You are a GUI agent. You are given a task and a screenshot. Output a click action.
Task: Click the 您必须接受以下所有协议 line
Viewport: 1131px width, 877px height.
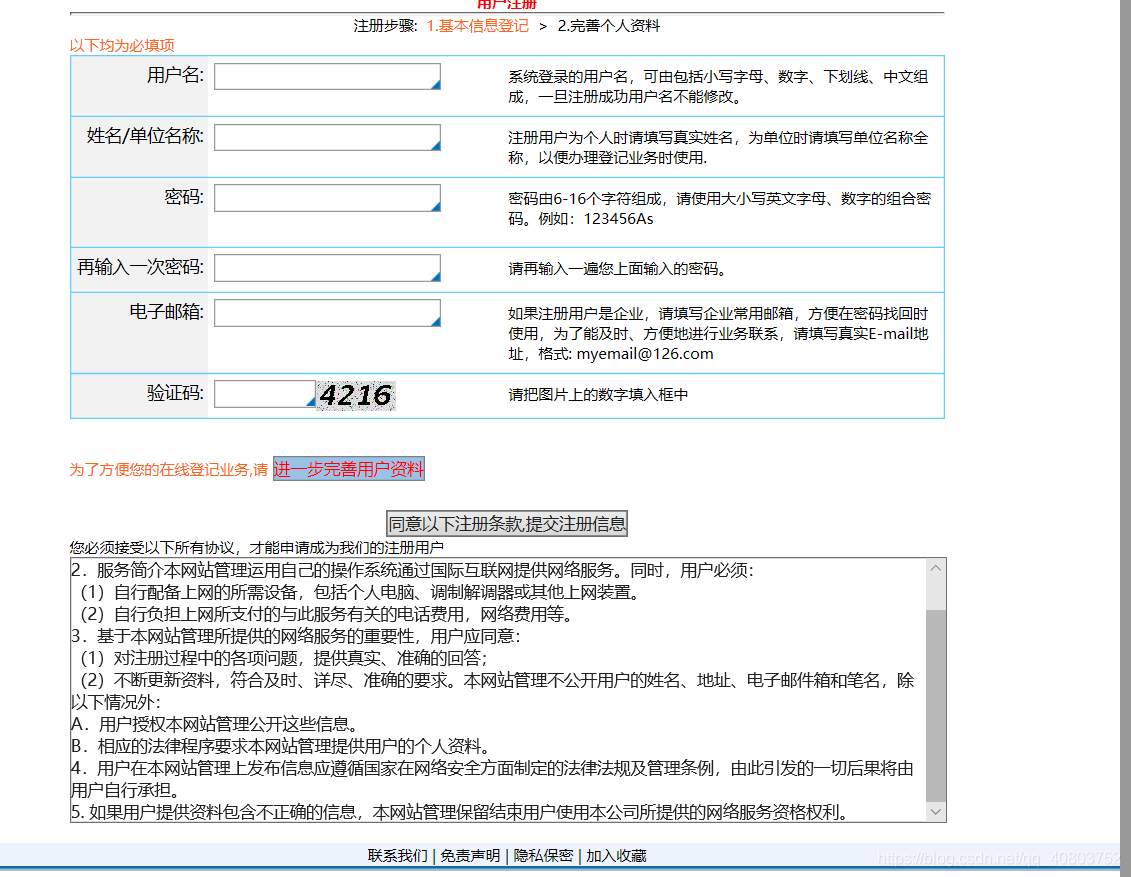257,547
